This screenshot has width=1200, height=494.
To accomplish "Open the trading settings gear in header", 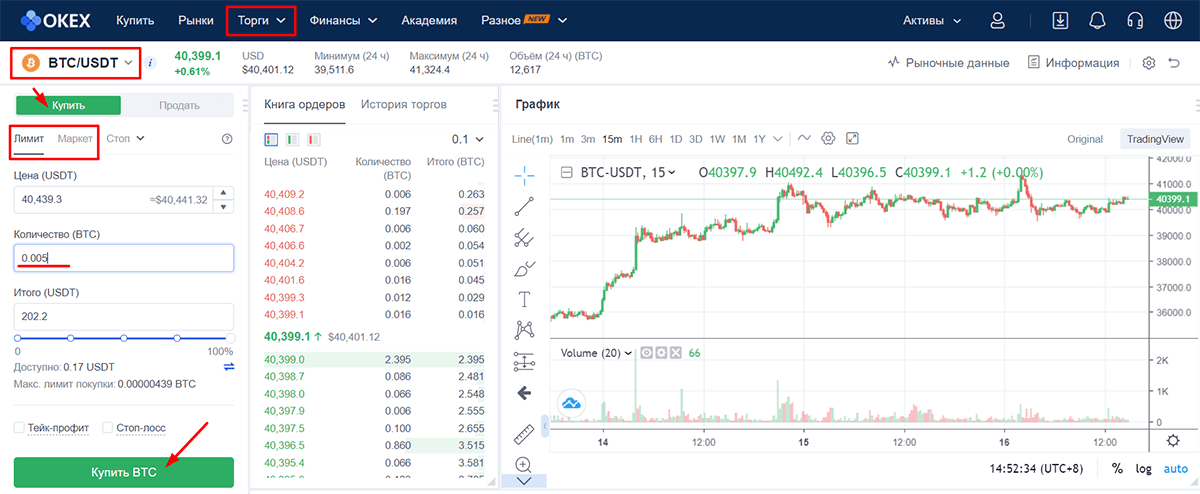I will [x=1149, y=62].
